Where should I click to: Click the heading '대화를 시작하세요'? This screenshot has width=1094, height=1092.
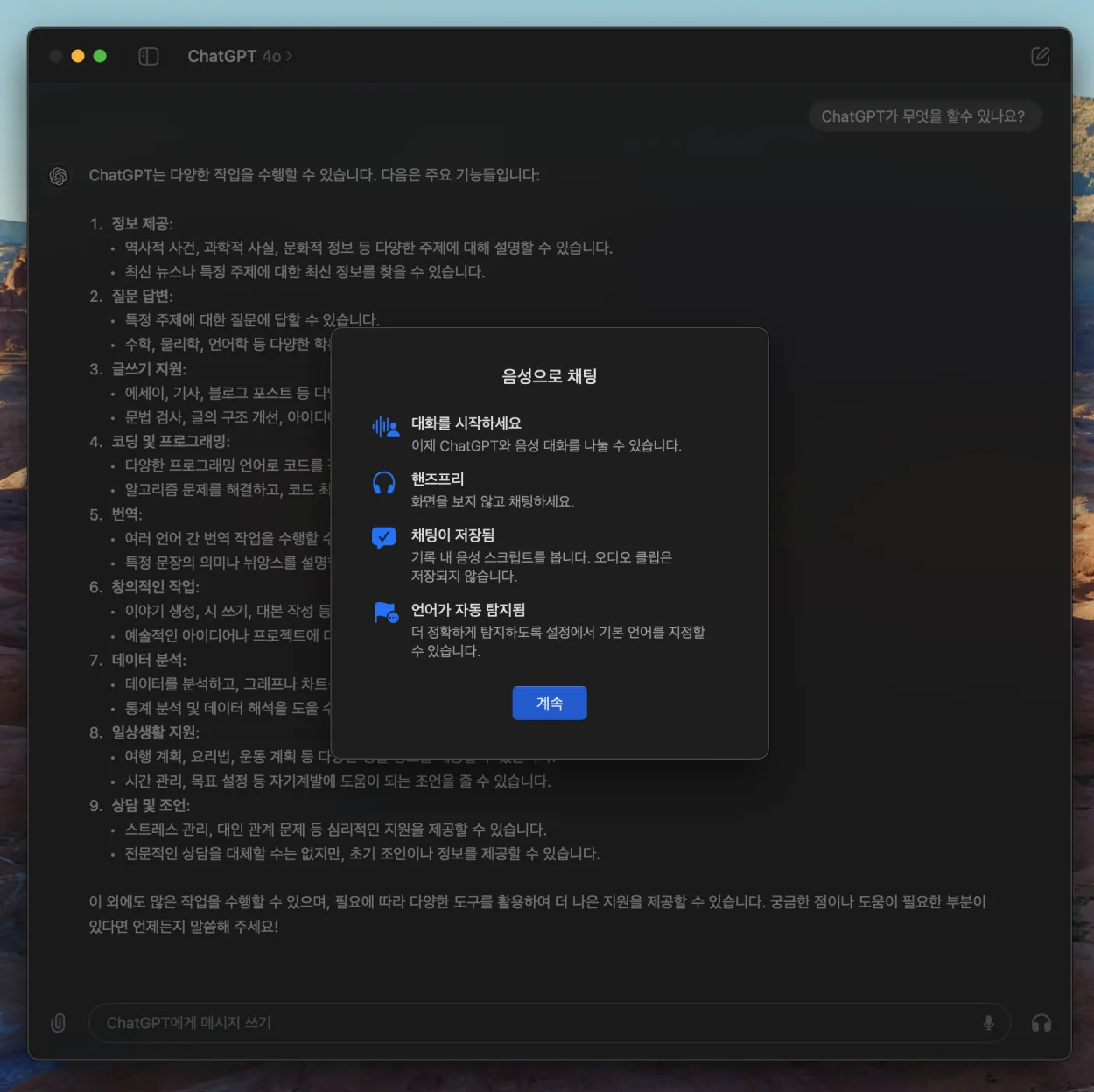point(466,423)
